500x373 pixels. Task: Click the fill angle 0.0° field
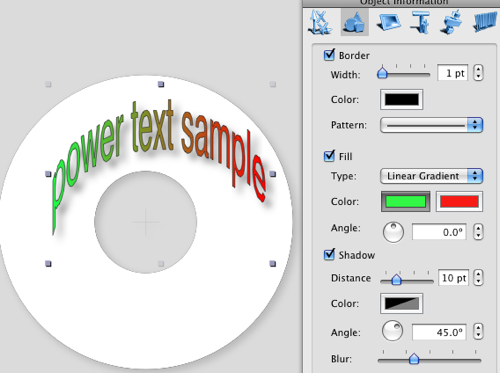click(x=439, y=232)
